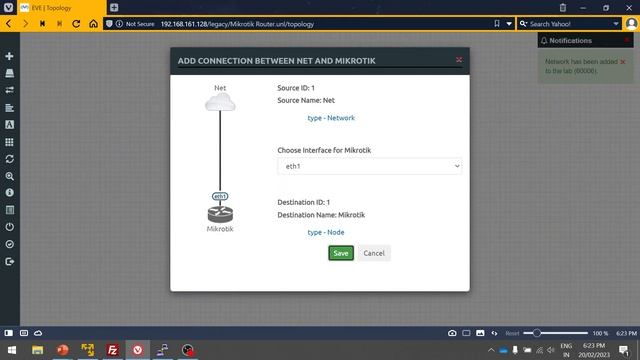Open the Startup-configs sidebar icon

click(x=9, y=108)
